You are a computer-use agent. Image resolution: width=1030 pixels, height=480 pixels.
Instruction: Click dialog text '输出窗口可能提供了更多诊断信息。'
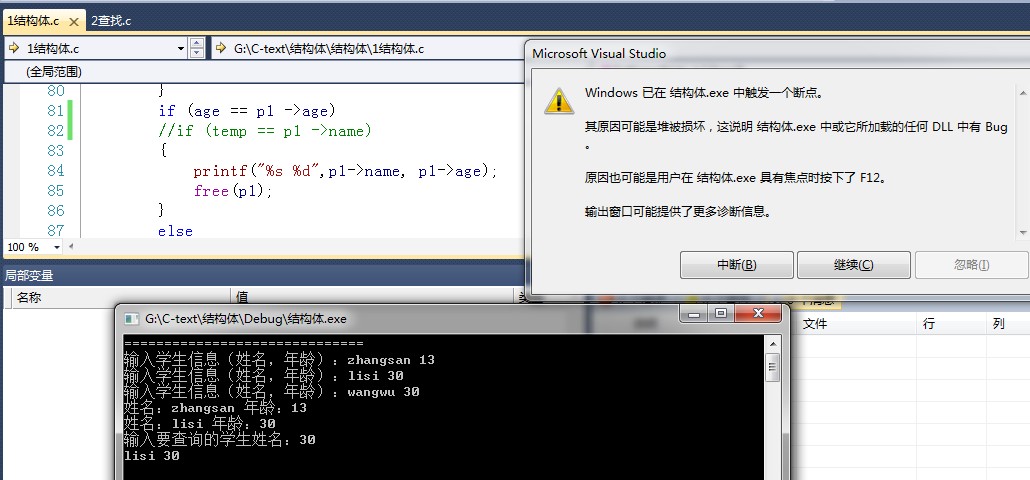click(x=677, y=212)
